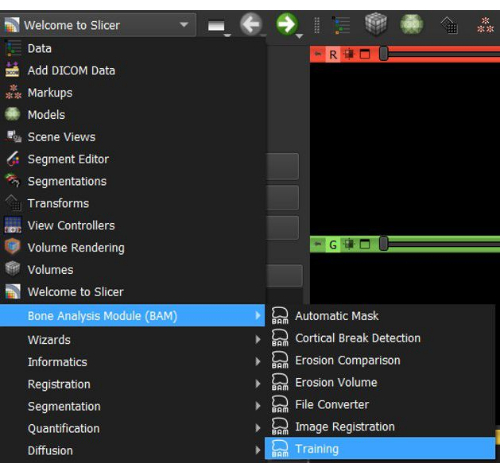Screen dimensions: 500x473
Task: Expand the Diffusion submenu
Action: click(x=133, y=451)
